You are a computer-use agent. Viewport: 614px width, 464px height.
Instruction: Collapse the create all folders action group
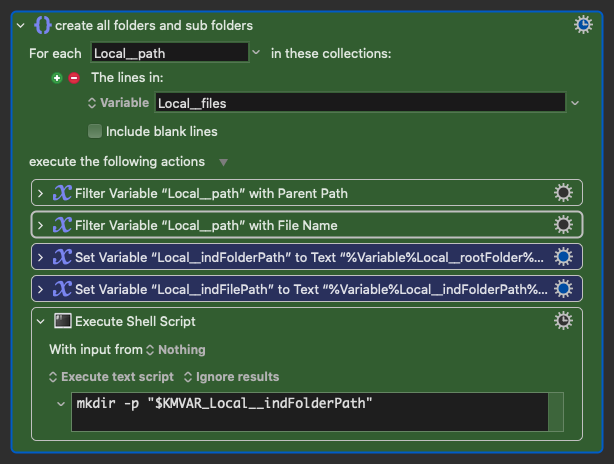(x=23, y=25)
